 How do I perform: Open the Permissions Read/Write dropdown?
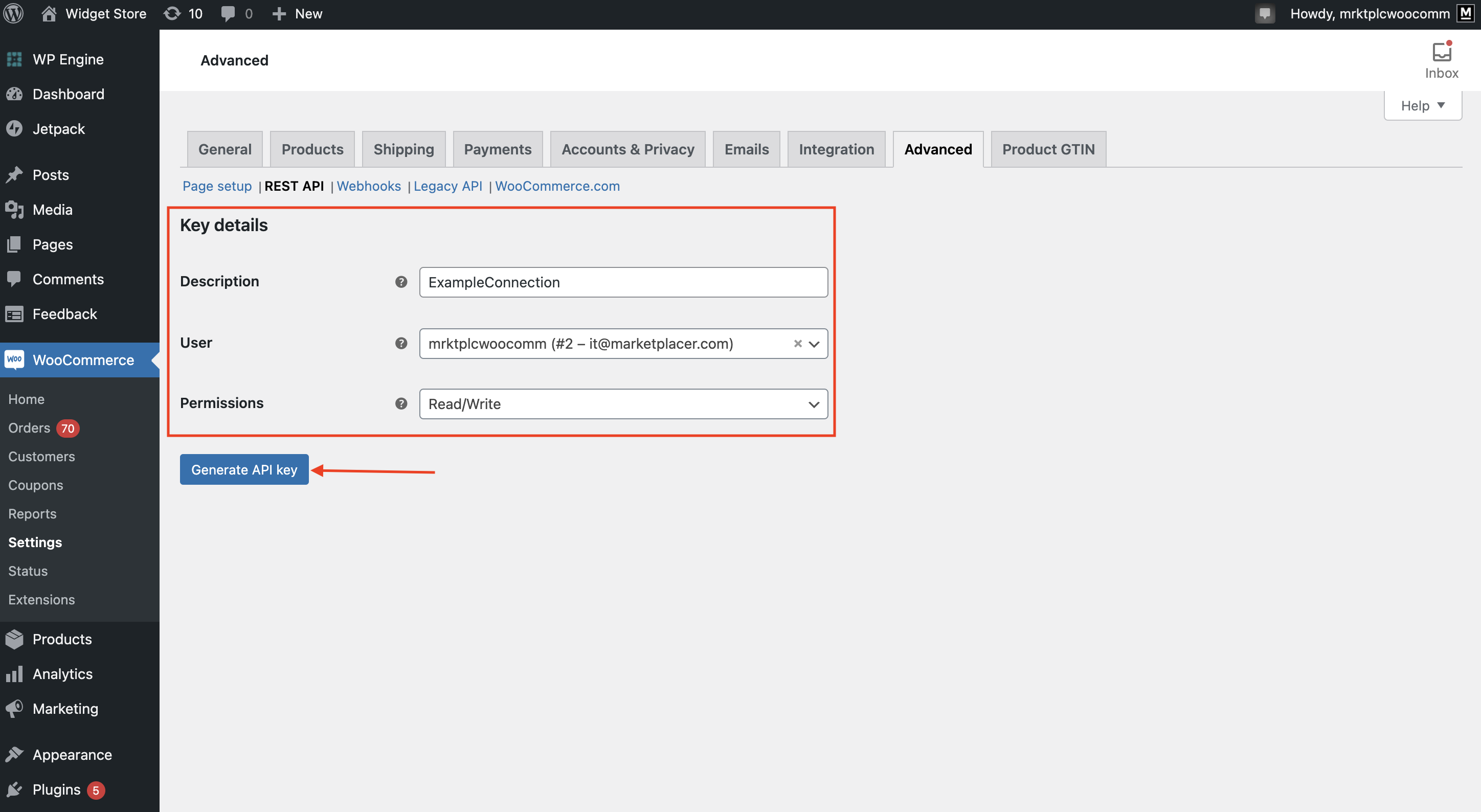623,404
